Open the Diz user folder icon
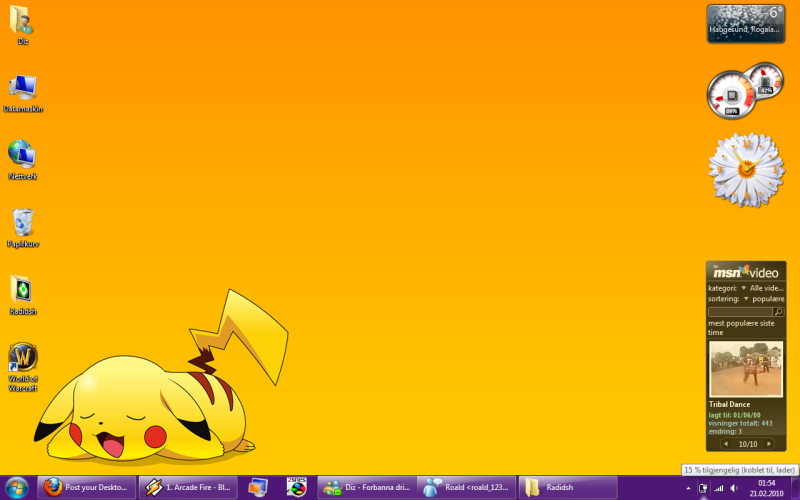The height and width of the screenshot is (500, 800). pos(22,26)
